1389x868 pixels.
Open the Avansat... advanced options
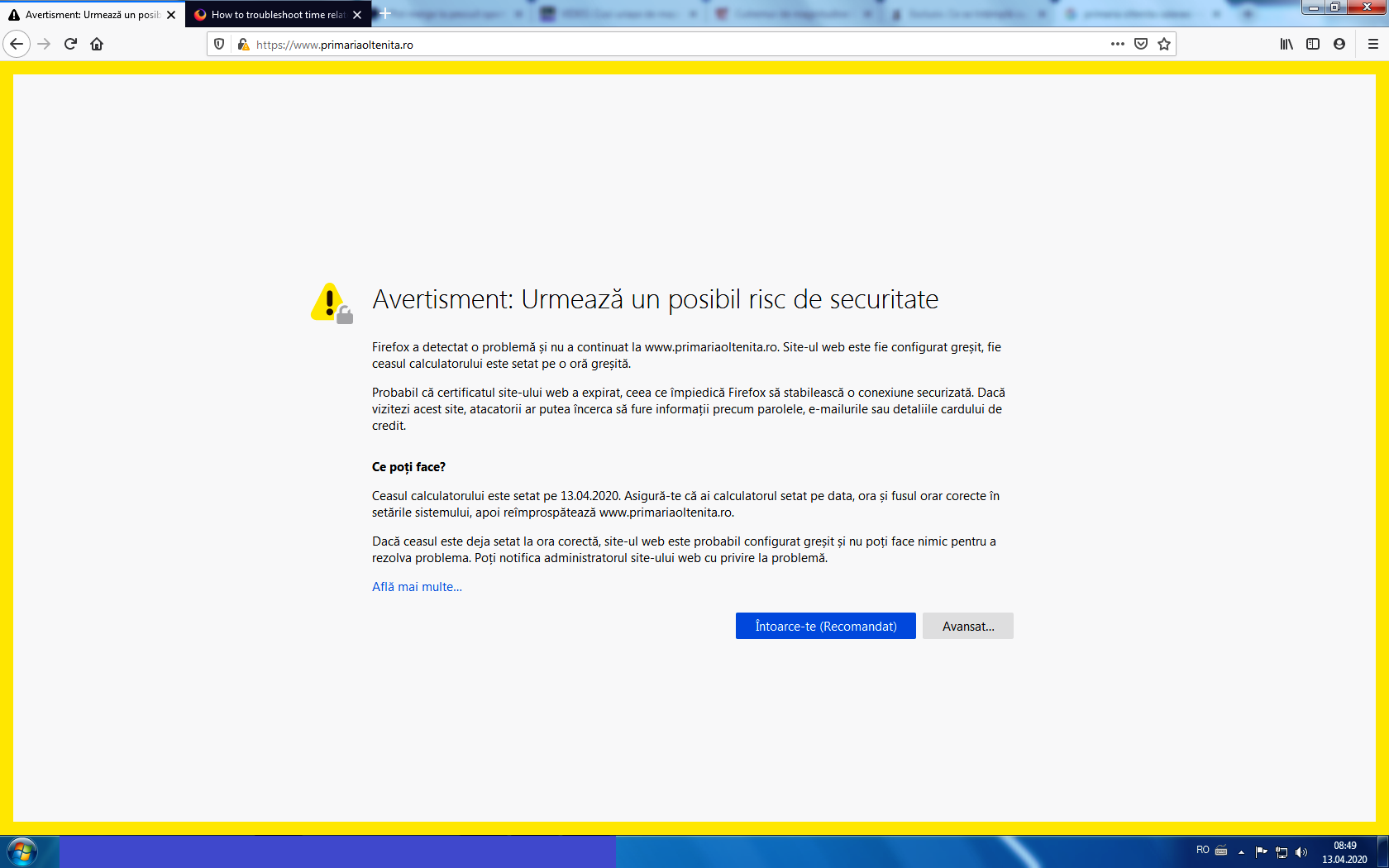tap(968, 626)
